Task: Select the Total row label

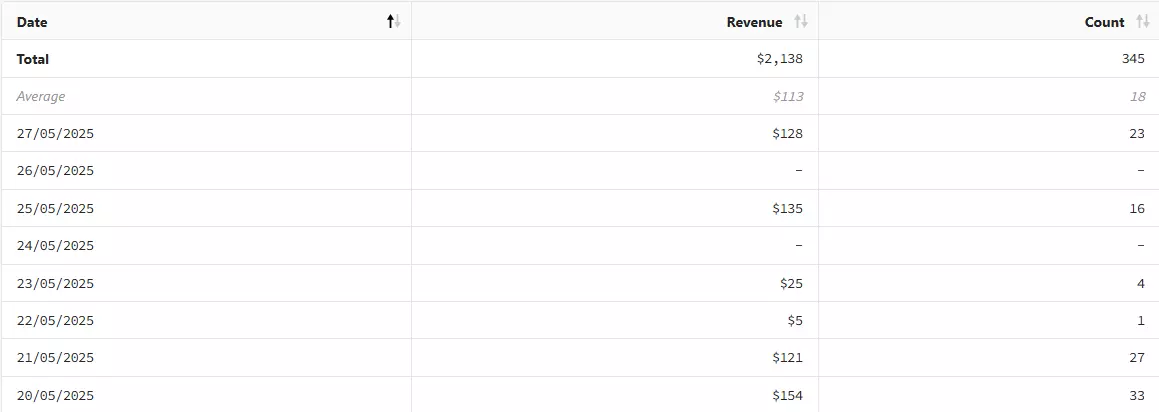Action: coord(33,59)
